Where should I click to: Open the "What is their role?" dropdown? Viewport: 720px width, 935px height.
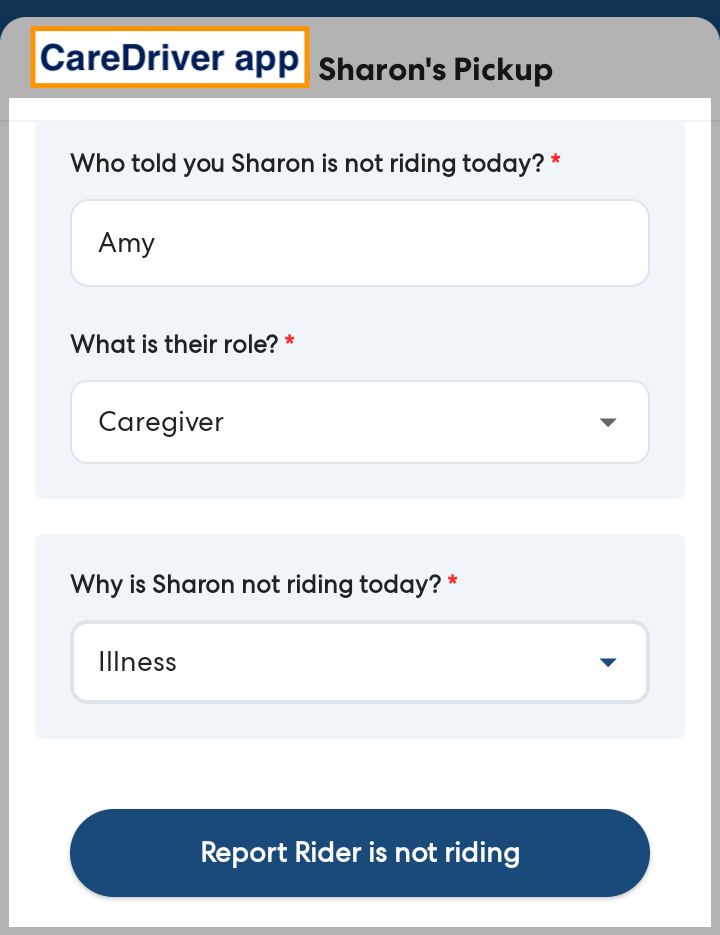[x=360, y=422]
